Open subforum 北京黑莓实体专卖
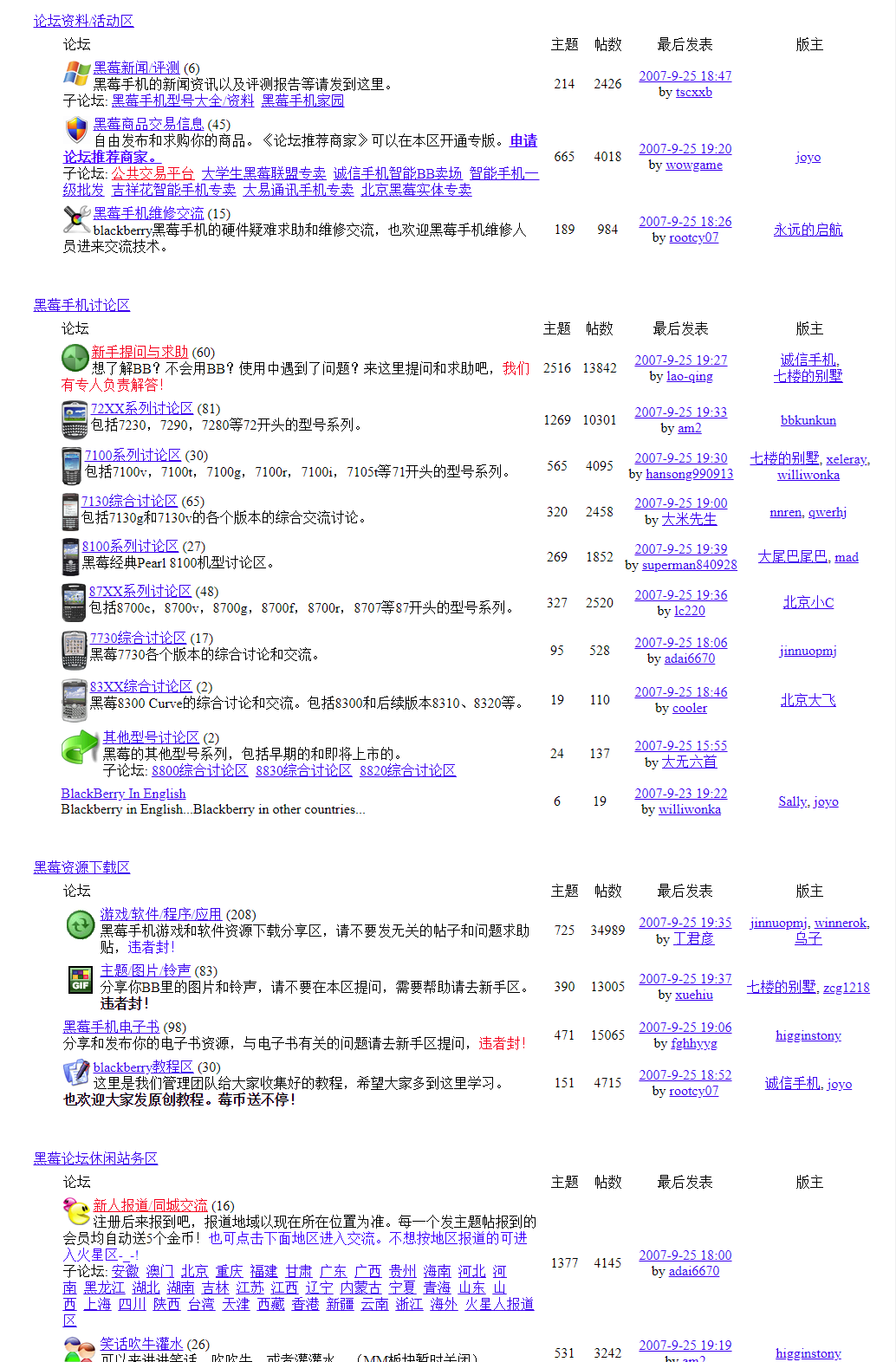 click(x=416, y=190)
